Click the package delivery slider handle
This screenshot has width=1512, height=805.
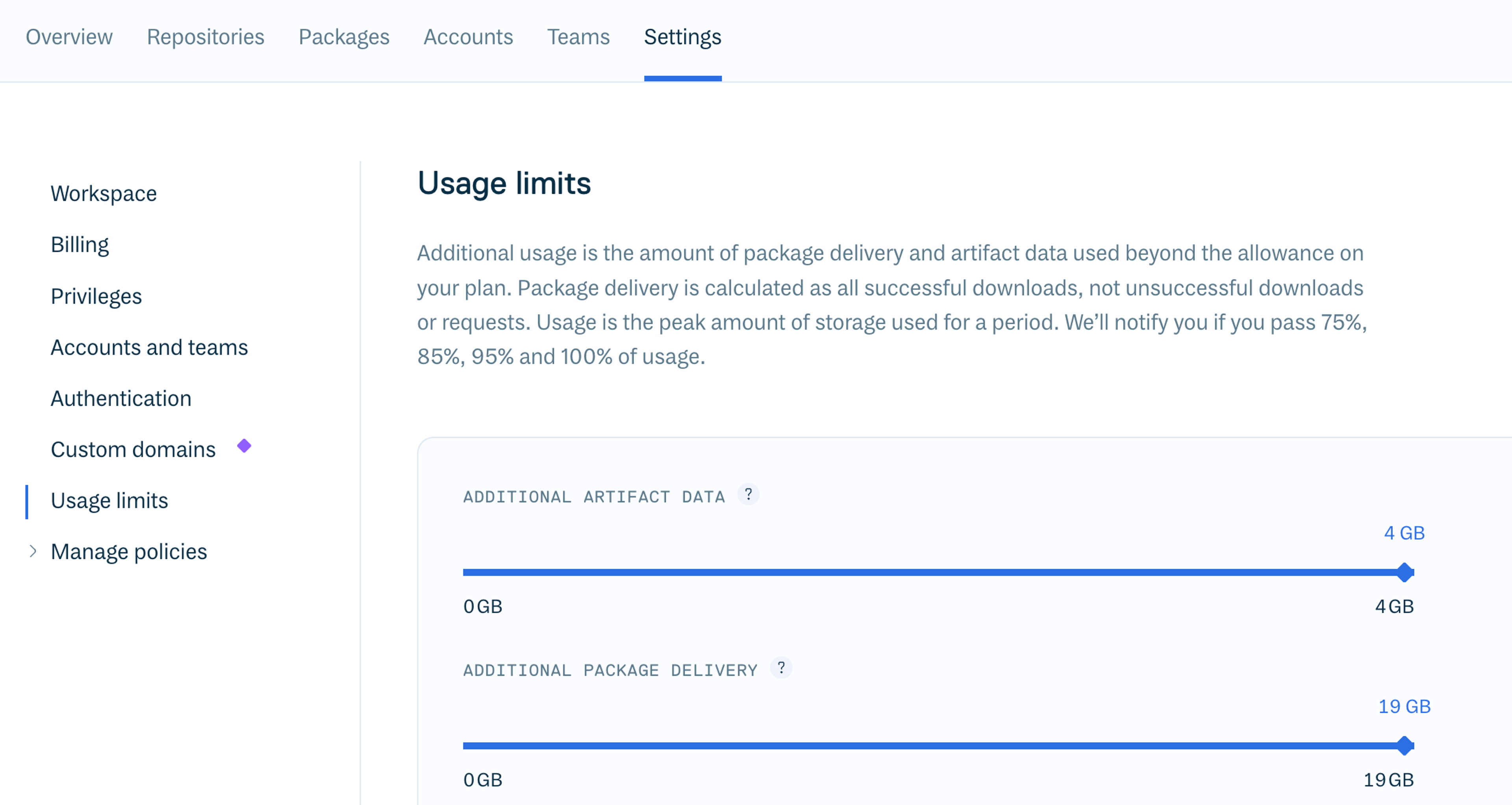(1405, 746)
